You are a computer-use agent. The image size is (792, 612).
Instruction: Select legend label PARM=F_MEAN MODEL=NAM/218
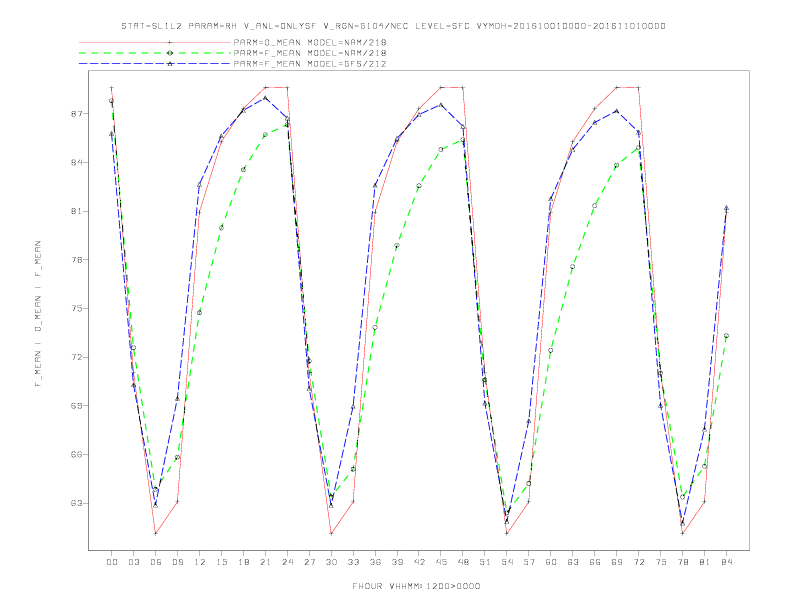[x=310, y=53]
